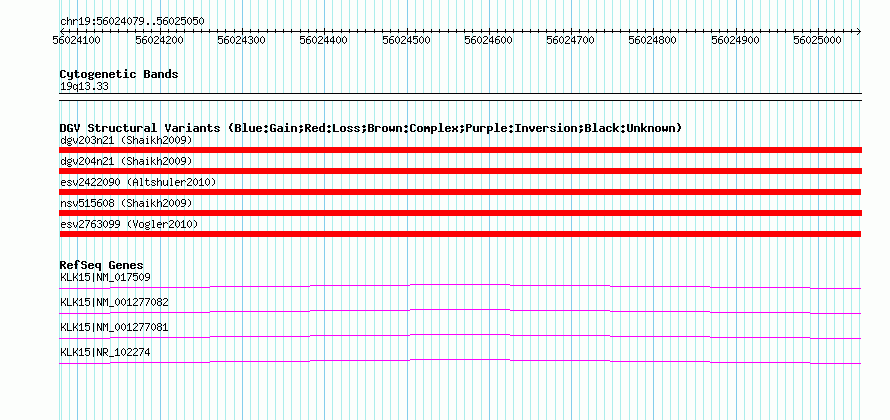Screen dimensions: 890x420
Task: Click the KLK15|NM_001277081 gene label
Action: coord(114,327)
